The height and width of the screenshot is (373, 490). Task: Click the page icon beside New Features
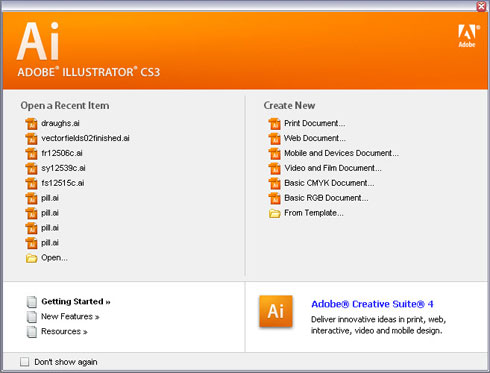pyautogui.click(x=32, y=317)
